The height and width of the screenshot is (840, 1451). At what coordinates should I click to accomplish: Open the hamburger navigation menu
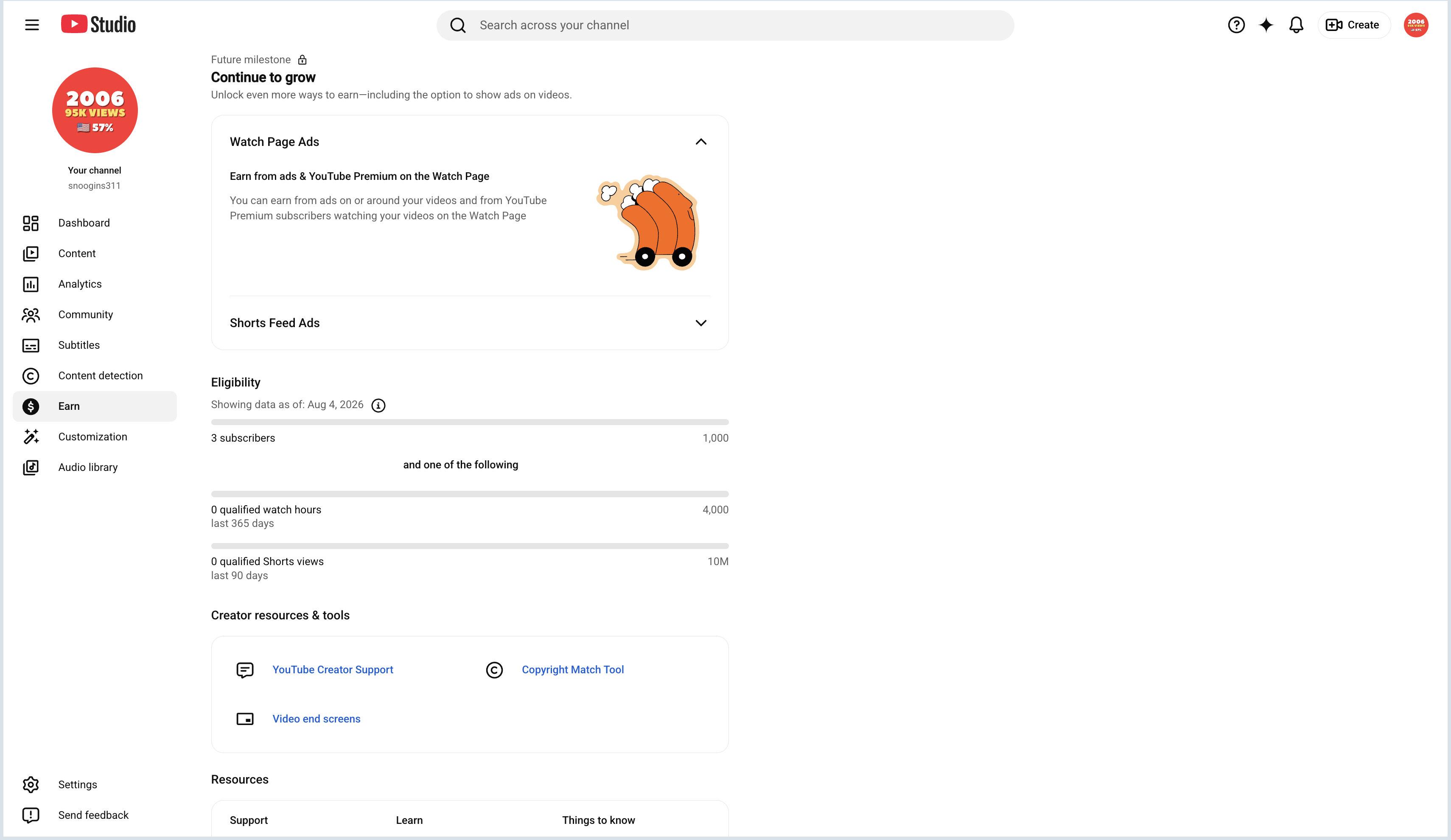pos(32,25)
